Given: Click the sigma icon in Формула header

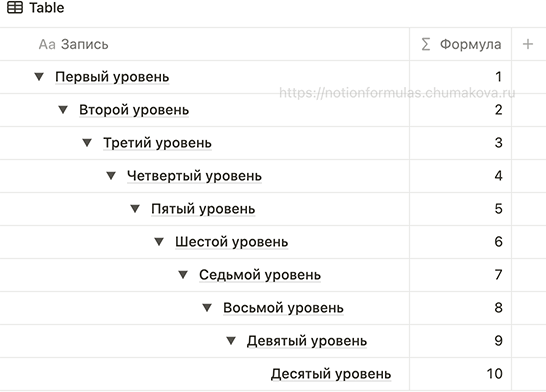Looking at the screenshot, I should [x=426, y=44].
